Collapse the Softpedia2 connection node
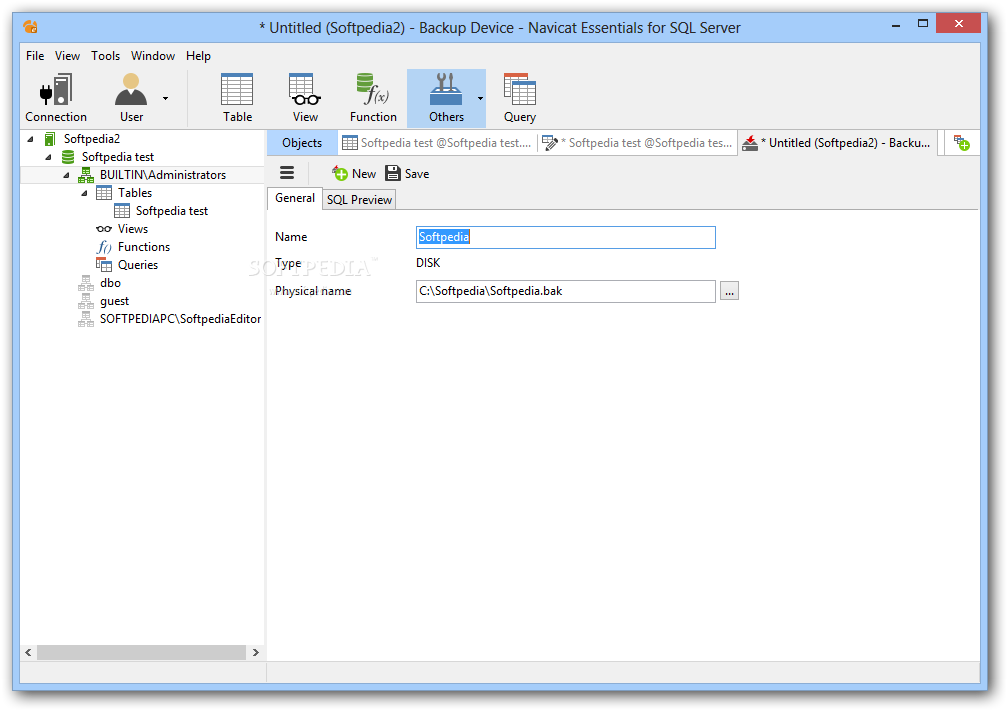The width and height of the screenshot is (1008, 711). click(30, 139)
